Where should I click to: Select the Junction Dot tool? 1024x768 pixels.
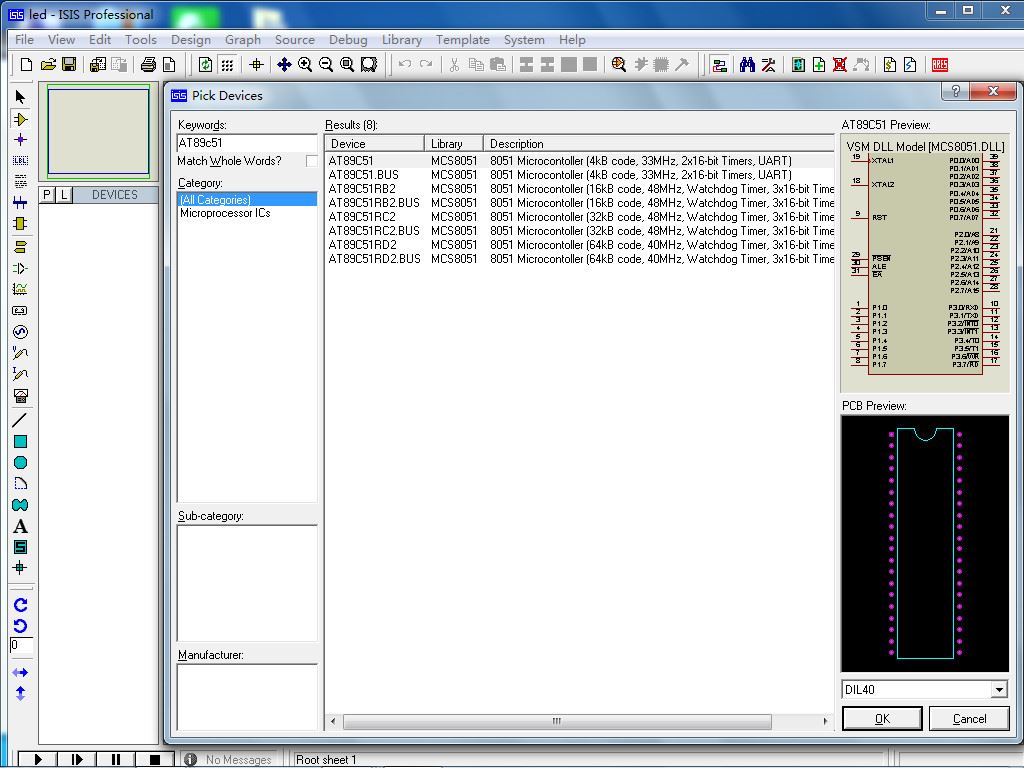point(20,140)
